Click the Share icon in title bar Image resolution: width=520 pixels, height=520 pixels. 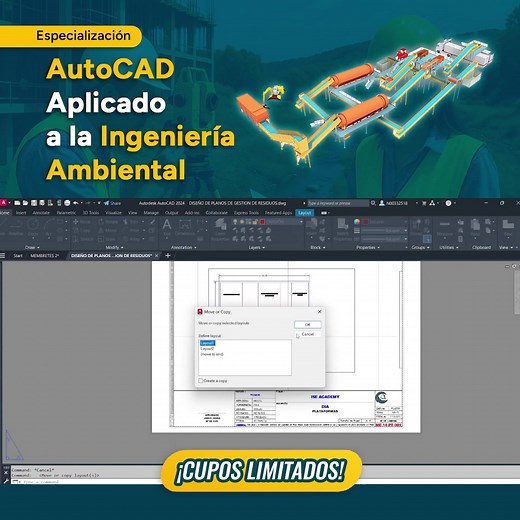click(x=112, y=203)
